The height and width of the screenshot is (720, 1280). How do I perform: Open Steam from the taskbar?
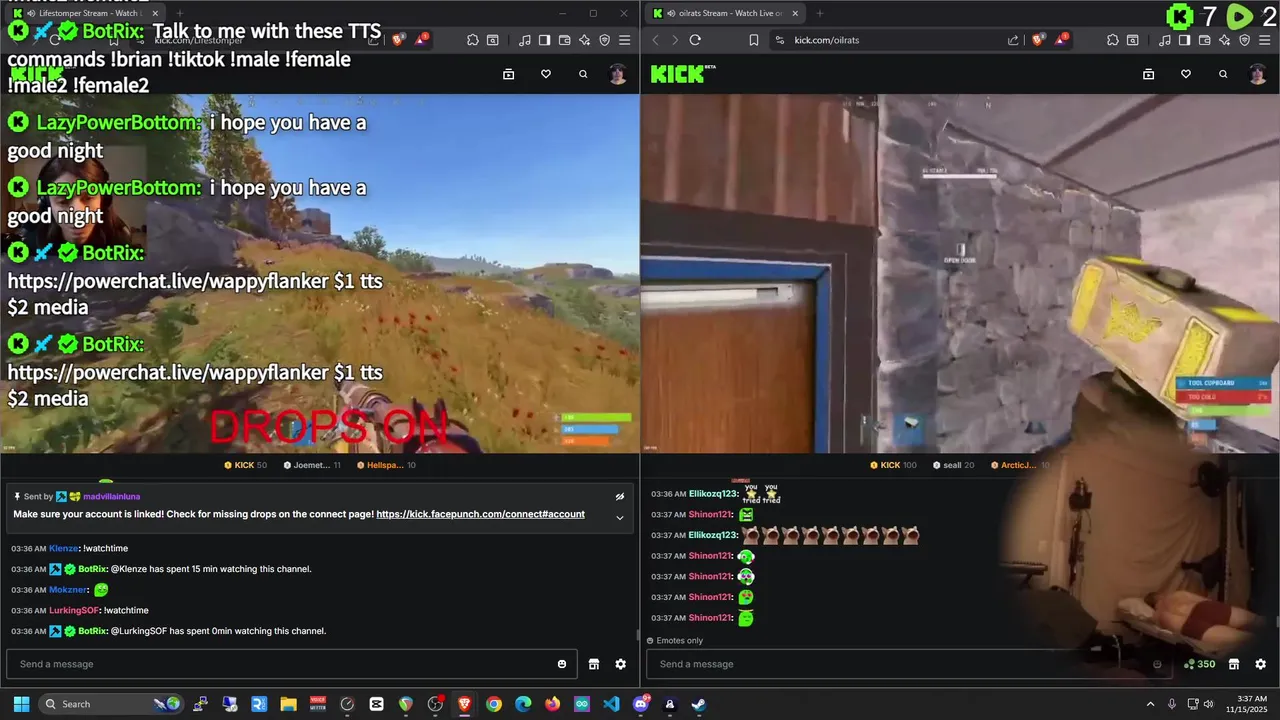pos(699,704)
